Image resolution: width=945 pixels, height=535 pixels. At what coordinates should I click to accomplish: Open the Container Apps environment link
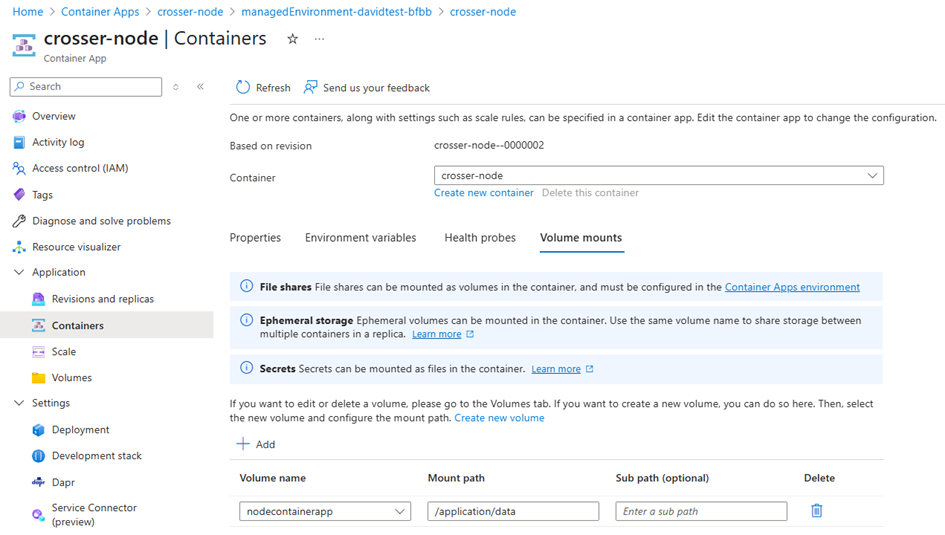point(792,287)
